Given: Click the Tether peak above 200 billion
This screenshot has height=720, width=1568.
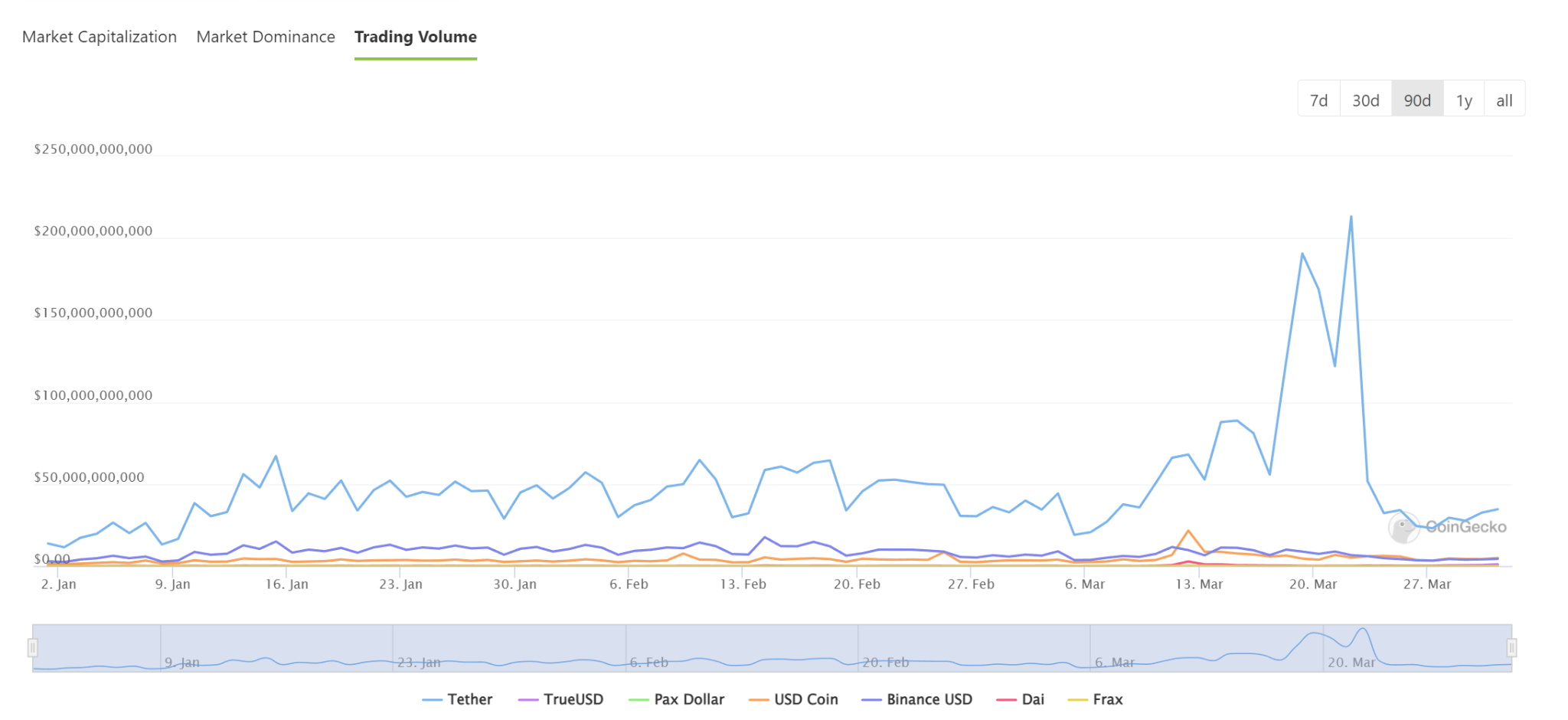Looking at the screenshot, I should (x=1351, y=217).
